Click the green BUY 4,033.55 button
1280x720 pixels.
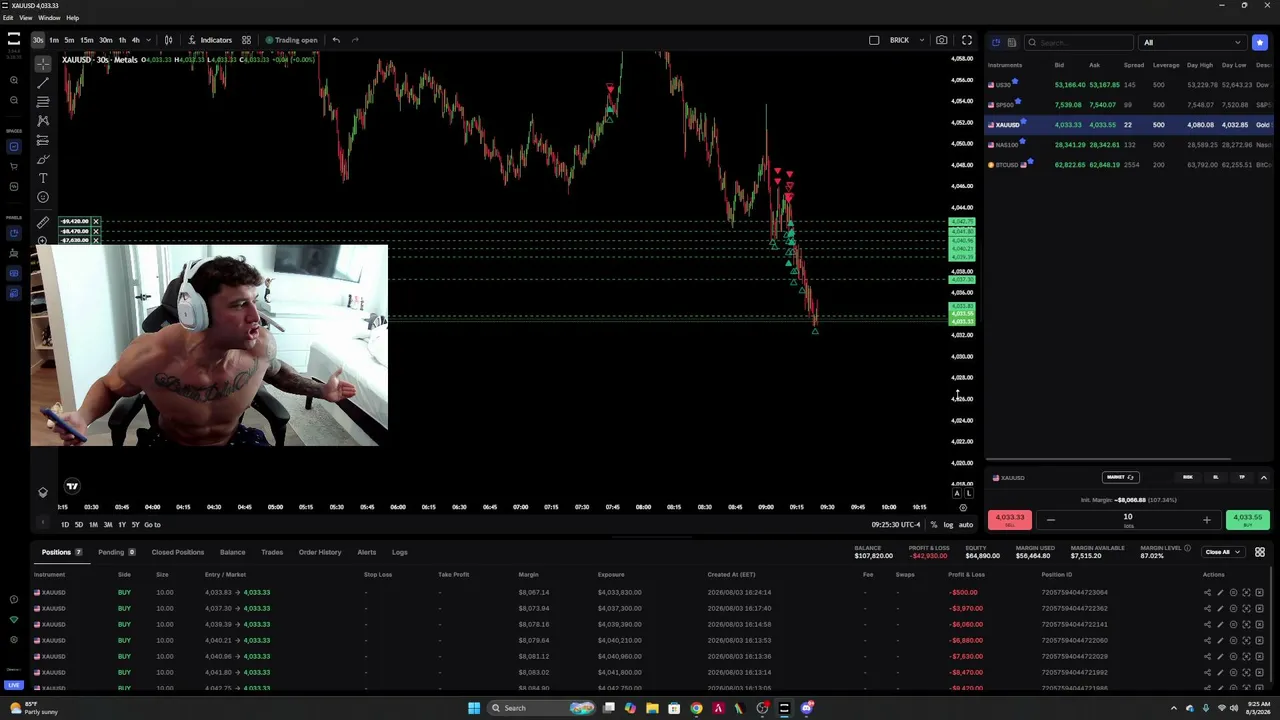(1247, 519)
